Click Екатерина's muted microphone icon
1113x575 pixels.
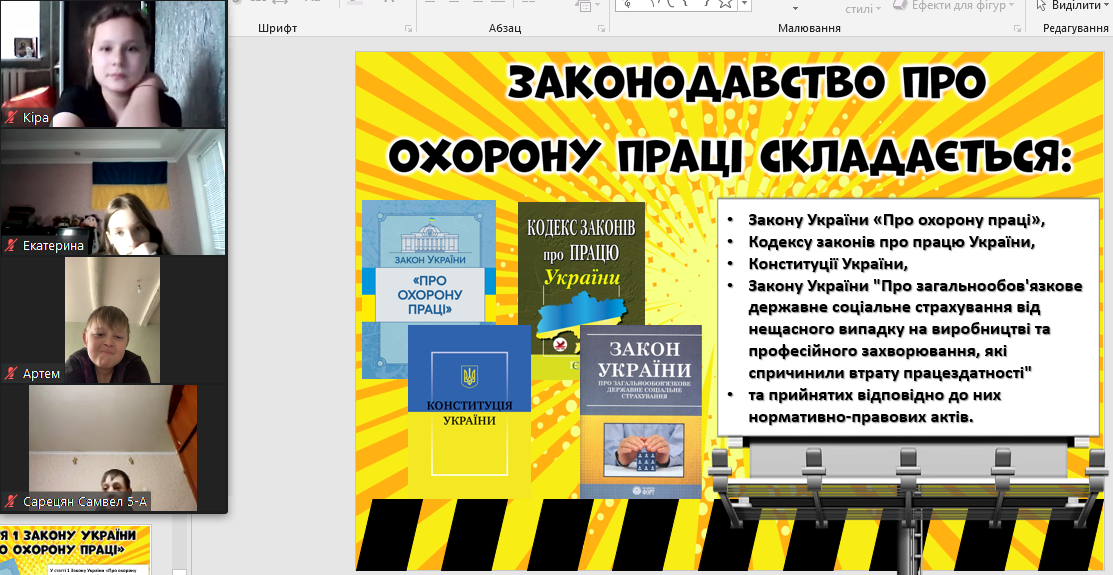(11, 246)
